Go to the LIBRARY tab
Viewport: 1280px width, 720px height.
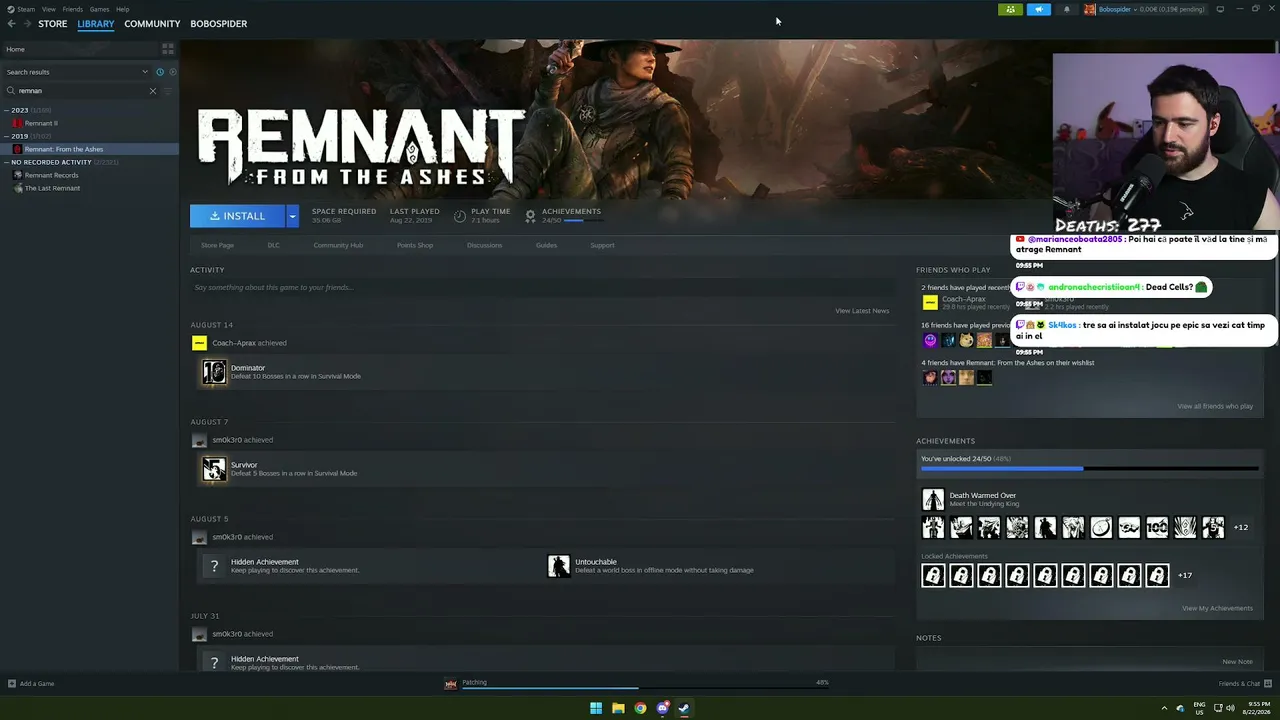(96, 24)
